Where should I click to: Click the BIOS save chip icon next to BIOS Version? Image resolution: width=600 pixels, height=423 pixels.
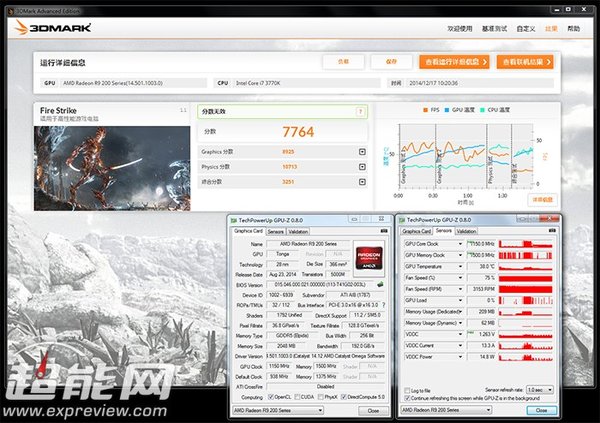tap(380, 284)
